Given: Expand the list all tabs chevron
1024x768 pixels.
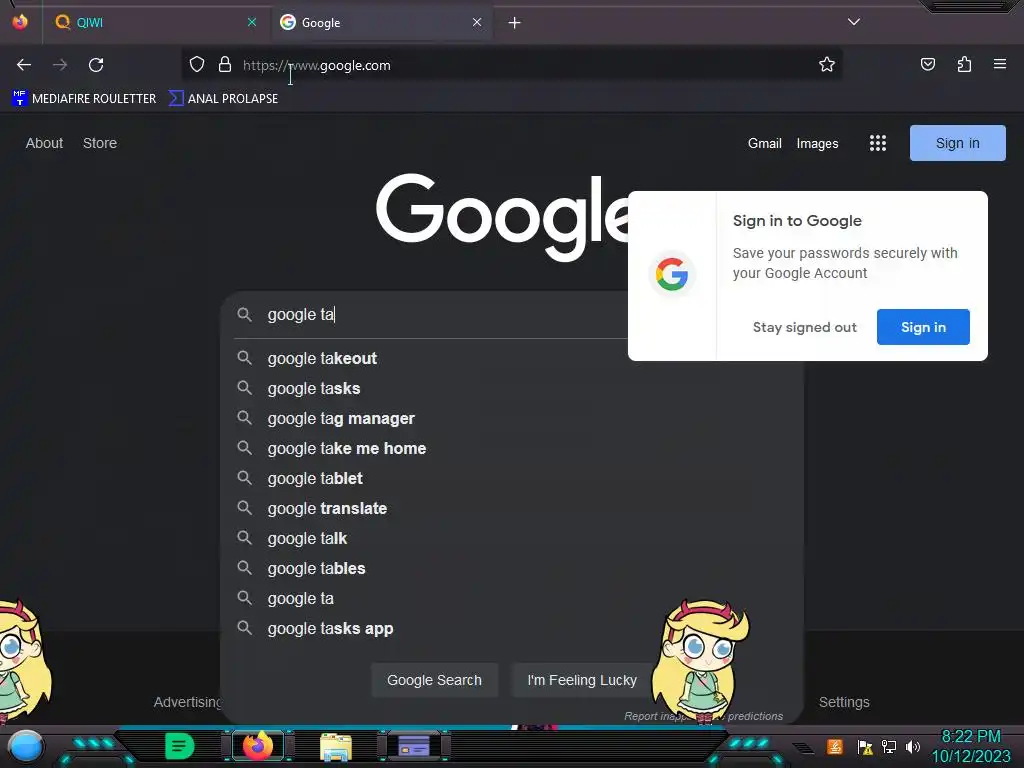Looking at the screenshot, I should point(854,22).
